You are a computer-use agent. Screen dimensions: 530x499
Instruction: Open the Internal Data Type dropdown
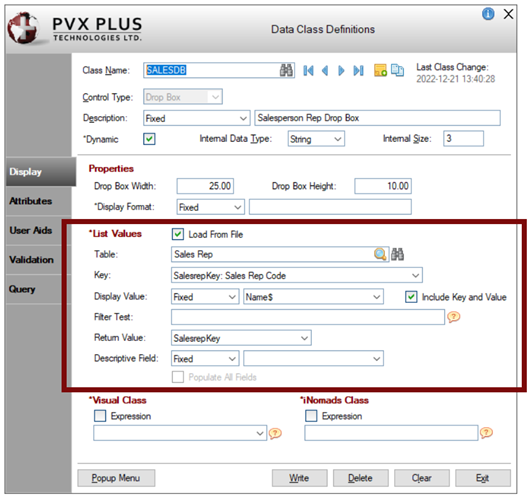tap(316, 139)
